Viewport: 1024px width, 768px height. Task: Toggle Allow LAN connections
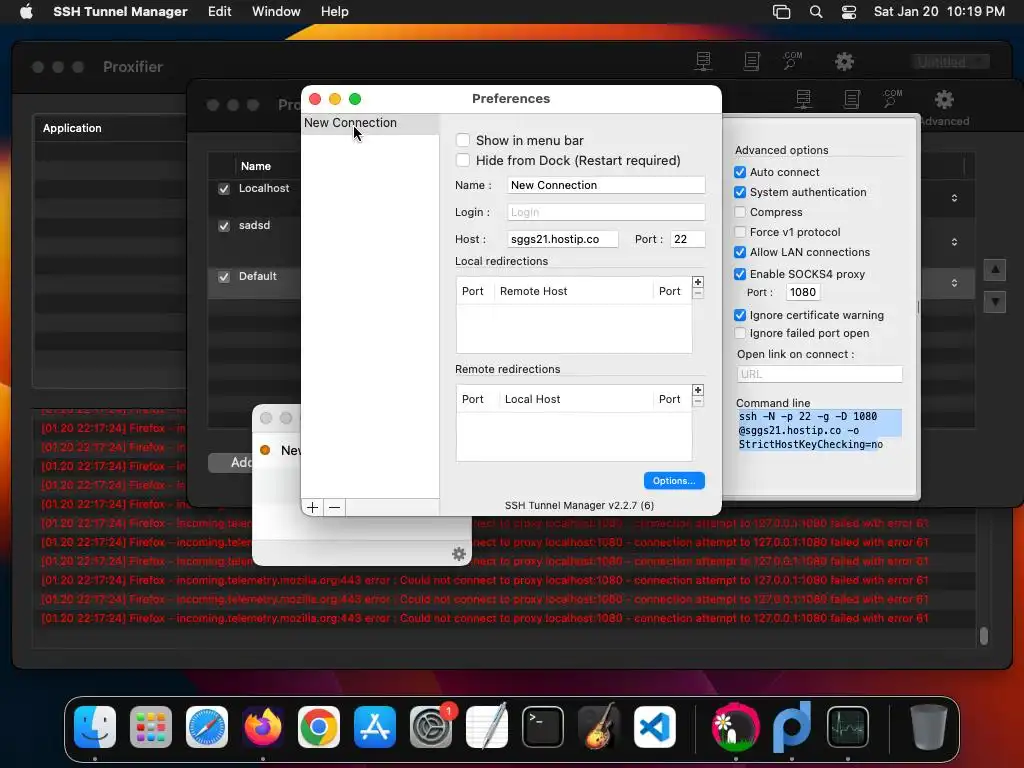[740, 252]
